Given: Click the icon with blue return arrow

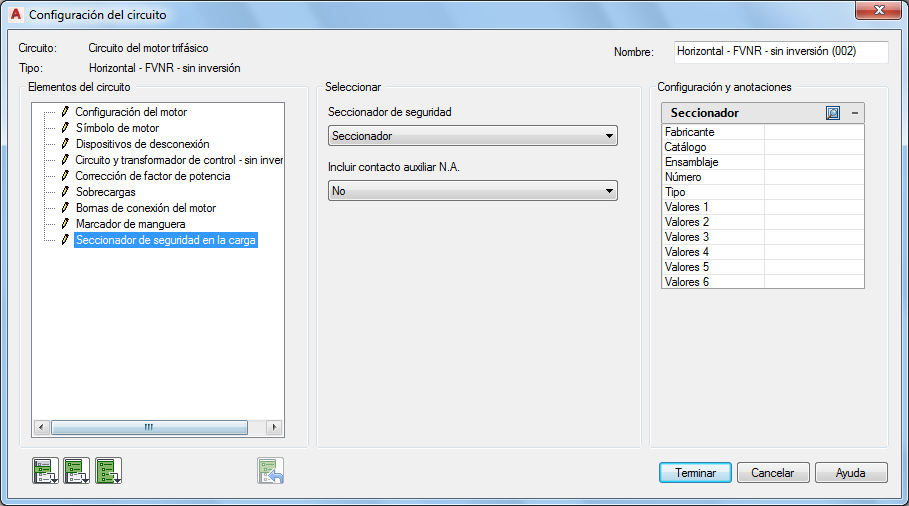Looking at the screenshot, I should 271,470.
